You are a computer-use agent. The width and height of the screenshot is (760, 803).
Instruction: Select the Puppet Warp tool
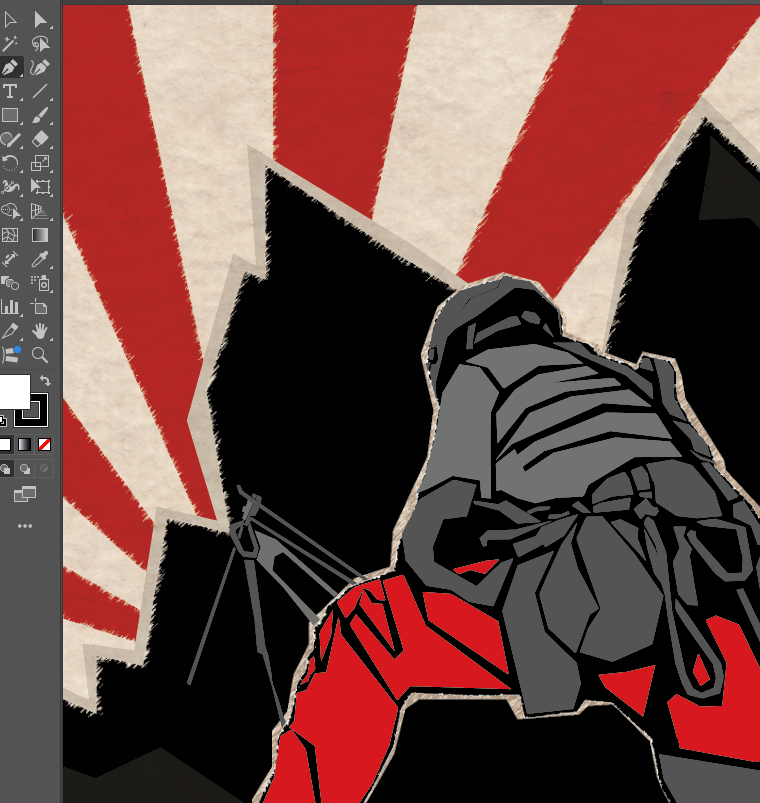[10, 187]
